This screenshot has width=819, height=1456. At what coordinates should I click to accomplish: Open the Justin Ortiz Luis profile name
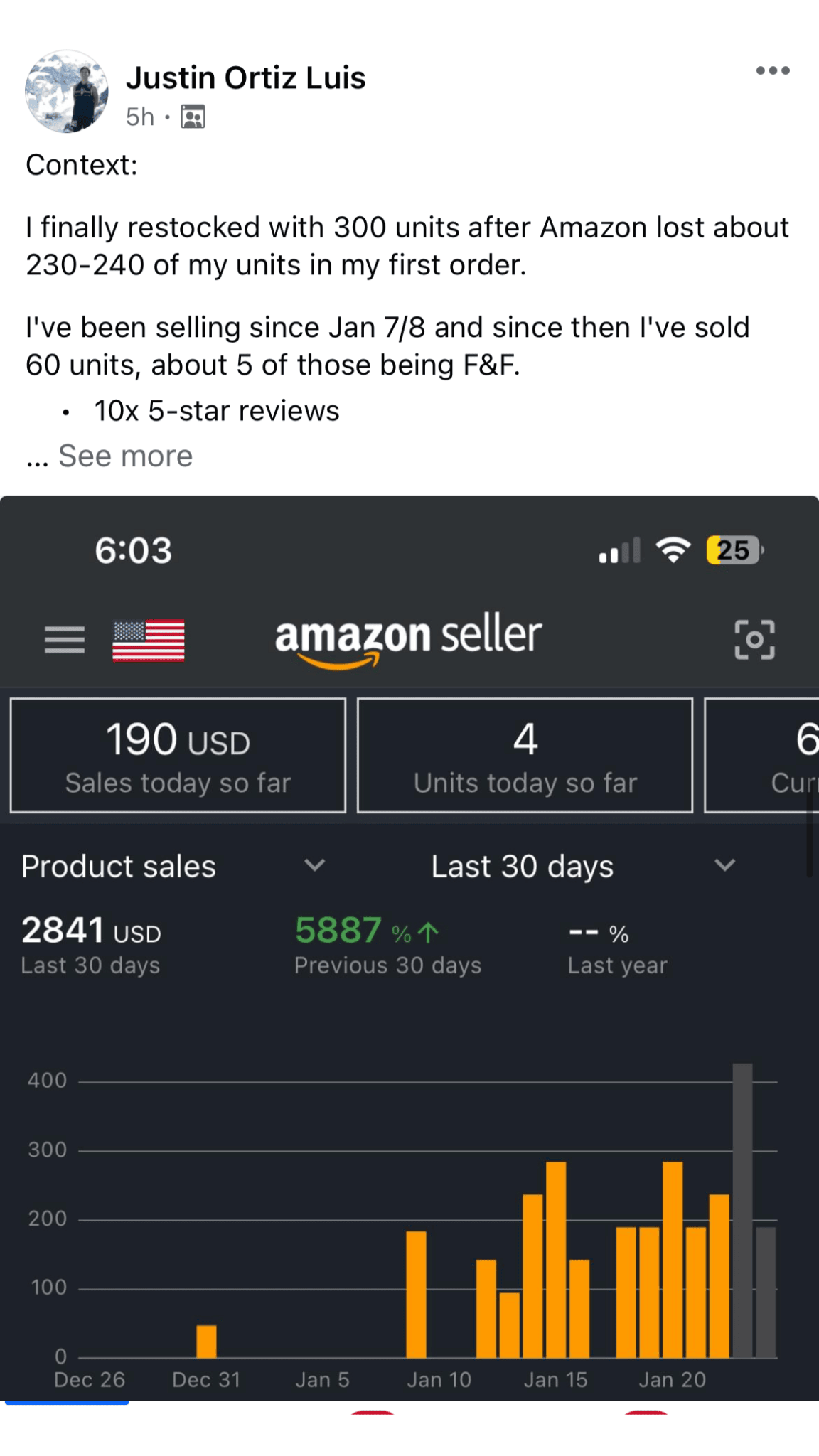point(245,77)
